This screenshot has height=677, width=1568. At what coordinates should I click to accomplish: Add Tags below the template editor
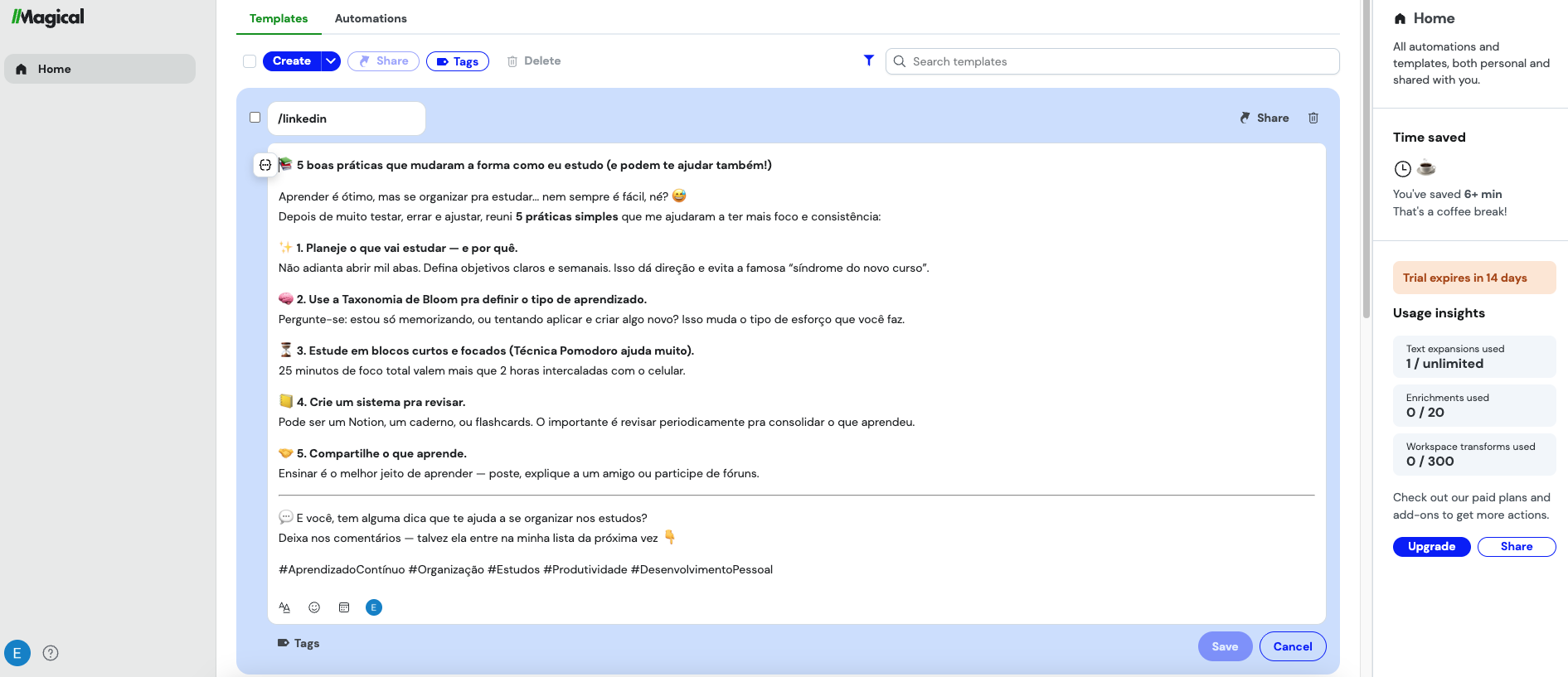299,643
